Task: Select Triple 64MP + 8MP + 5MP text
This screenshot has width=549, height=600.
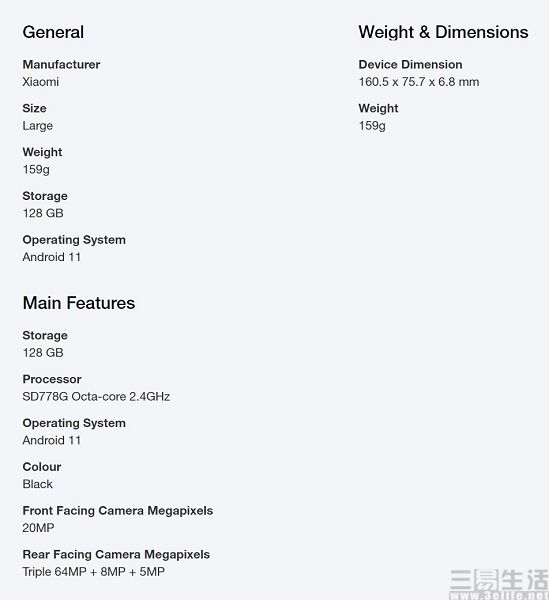Action: pyautogui.click(x=94, y=572)
